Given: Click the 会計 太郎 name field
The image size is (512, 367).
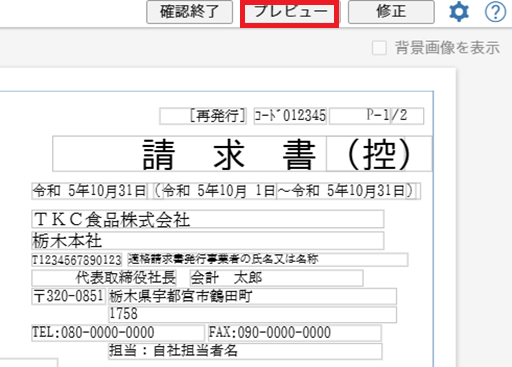Looking at the screenshot, I should click(x=276, y=278).
